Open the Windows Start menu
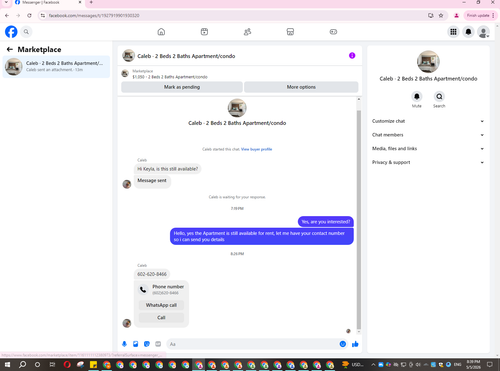Image resolution: width=500 pixels, height=371 pixels. click(x=7, y=365)
